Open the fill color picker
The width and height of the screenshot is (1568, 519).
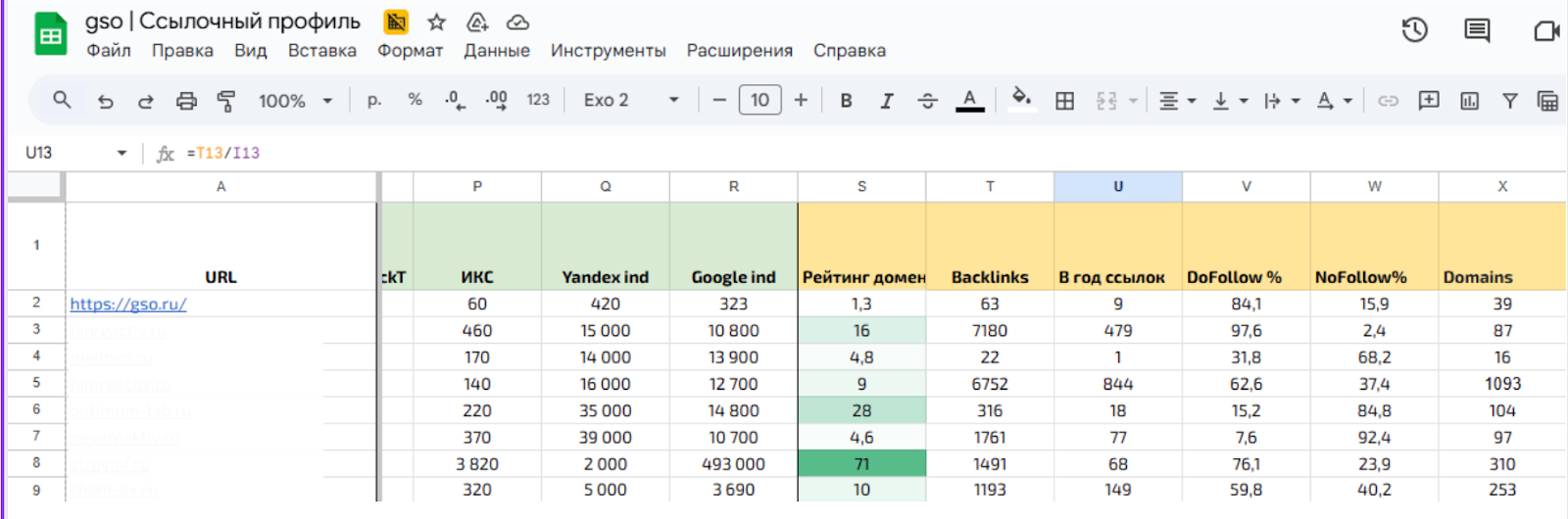coord(1021,100)
